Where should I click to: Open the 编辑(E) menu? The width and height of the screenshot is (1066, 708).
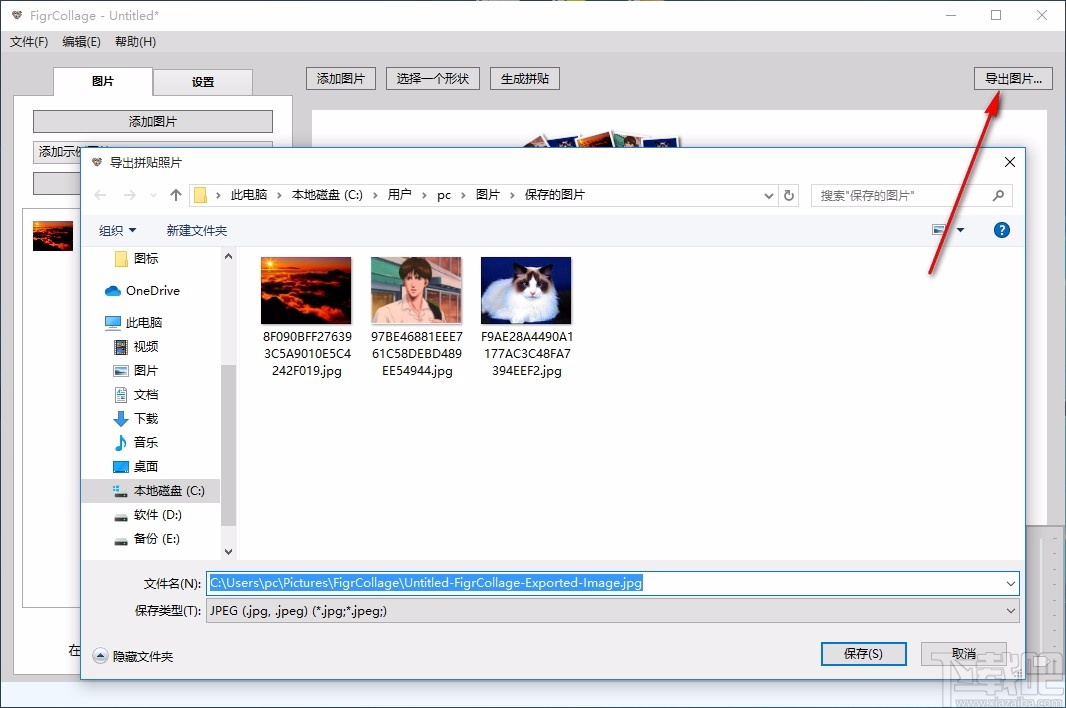click(x=81, y=41)
